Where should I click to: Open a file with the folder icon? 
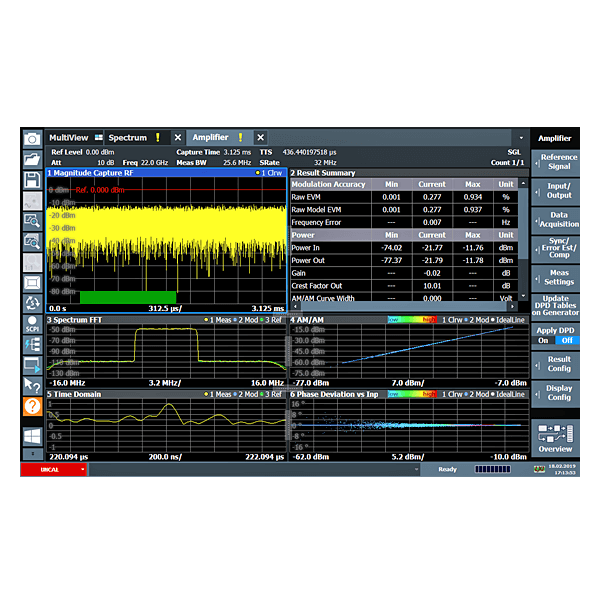tap(32, 158)
